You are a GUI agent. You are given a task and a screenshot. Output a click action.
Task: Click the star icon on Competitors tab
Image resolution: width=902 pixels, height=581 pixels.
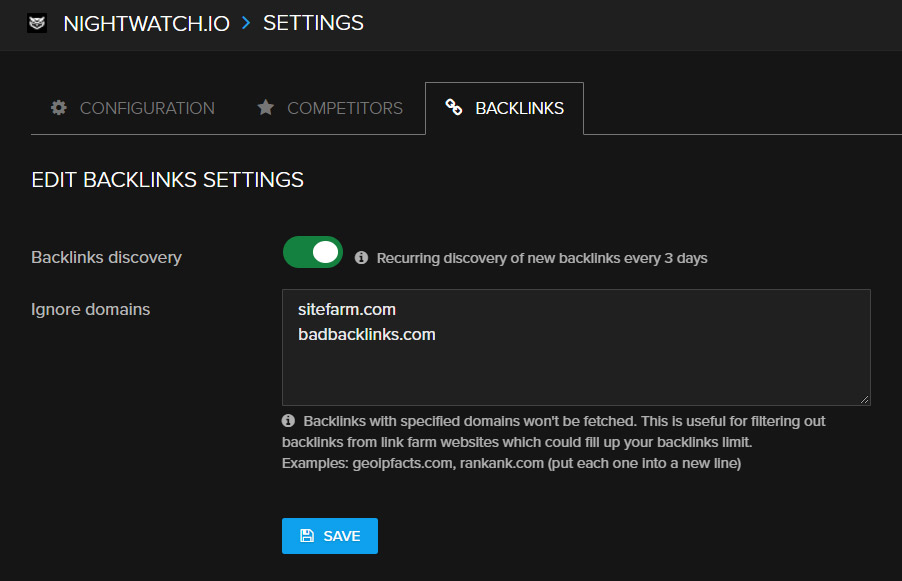pyautogui.click(x=265, y=108)
